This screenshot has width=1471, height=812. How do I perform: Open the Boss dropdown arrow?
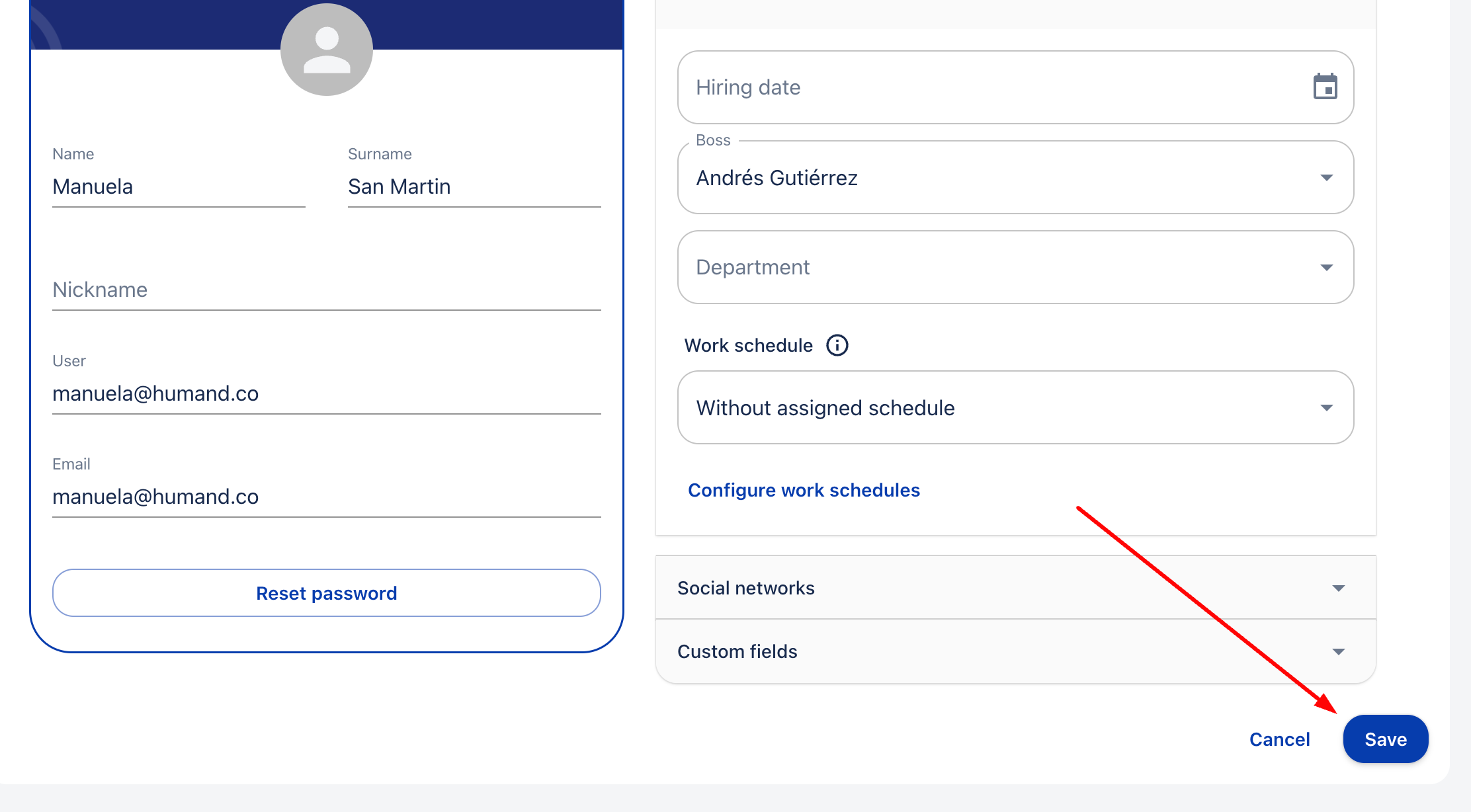coord(1326,178)
